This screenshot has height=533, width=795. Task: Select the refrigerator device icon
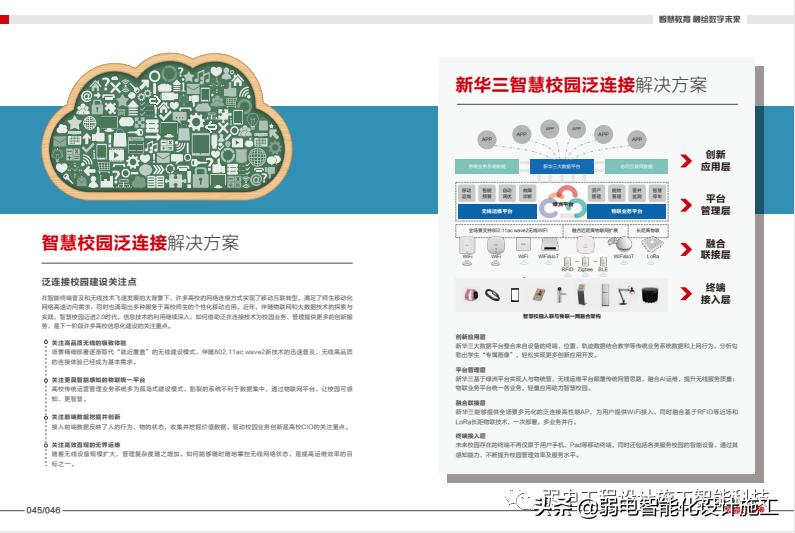click(x=605, y=295)
